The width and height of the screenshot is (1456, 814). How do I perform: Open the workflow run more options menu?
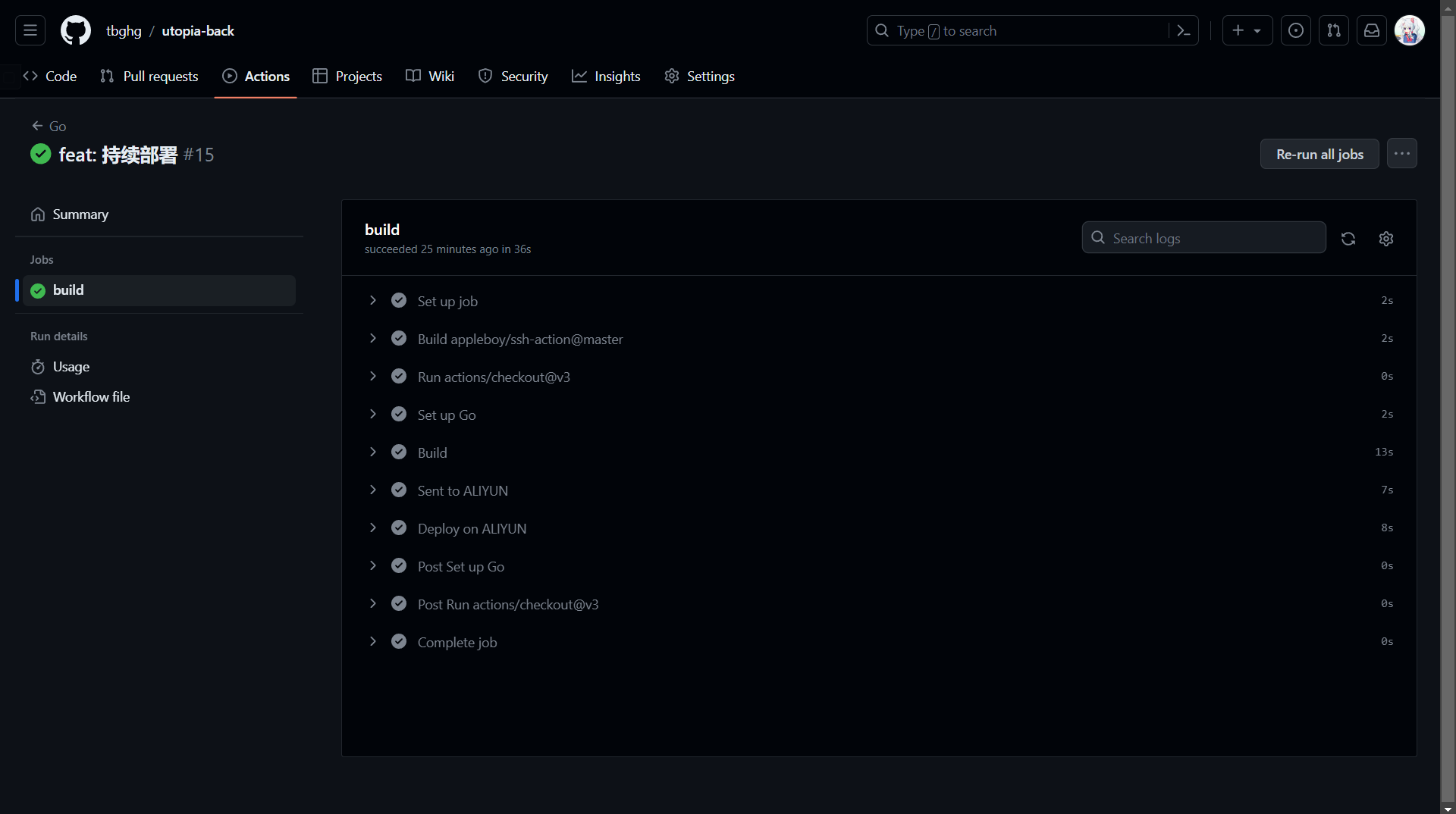(x=1401, y=154)
